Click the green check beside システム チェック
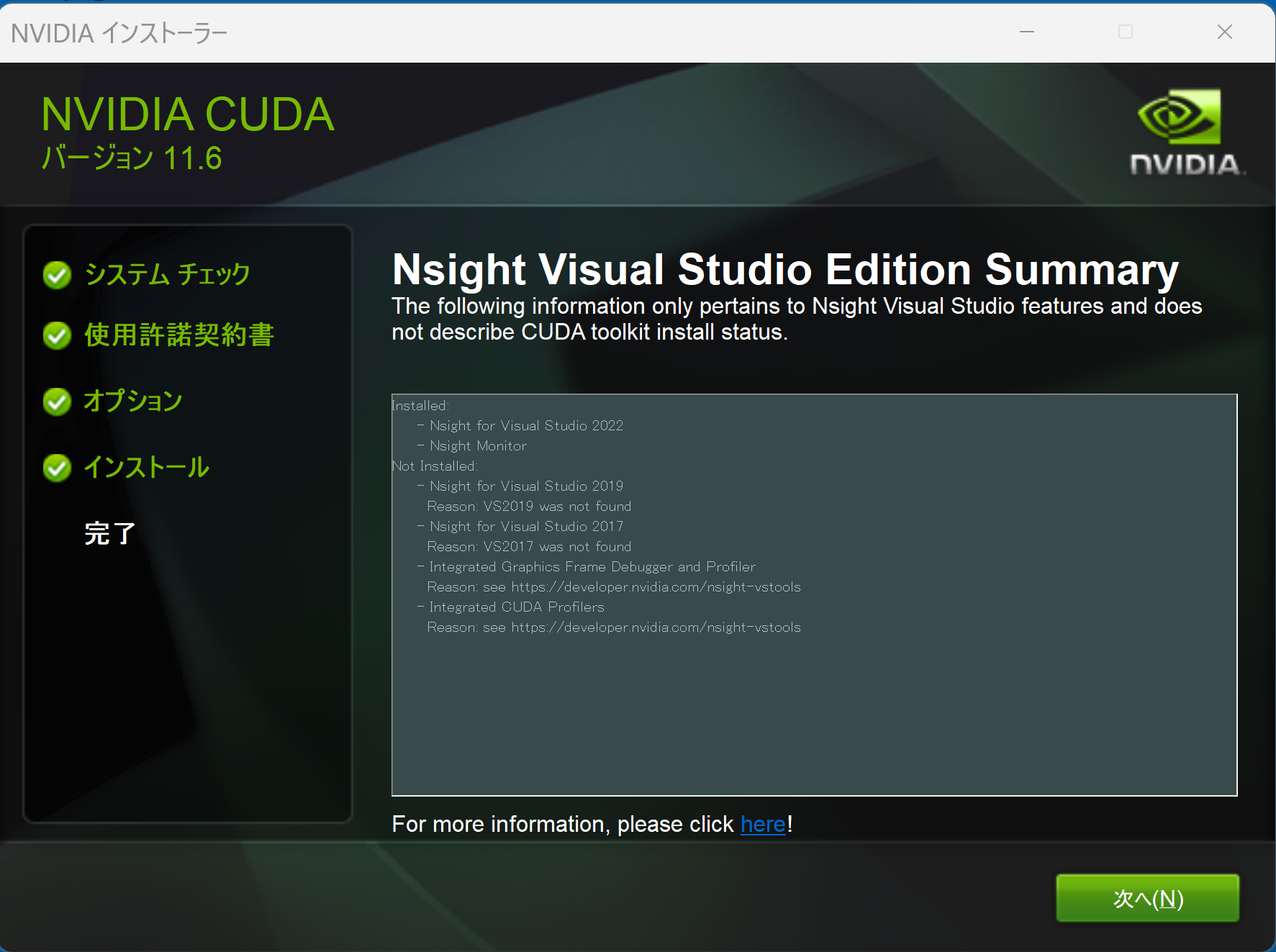 pyautogui.click(x=57, y=274)
